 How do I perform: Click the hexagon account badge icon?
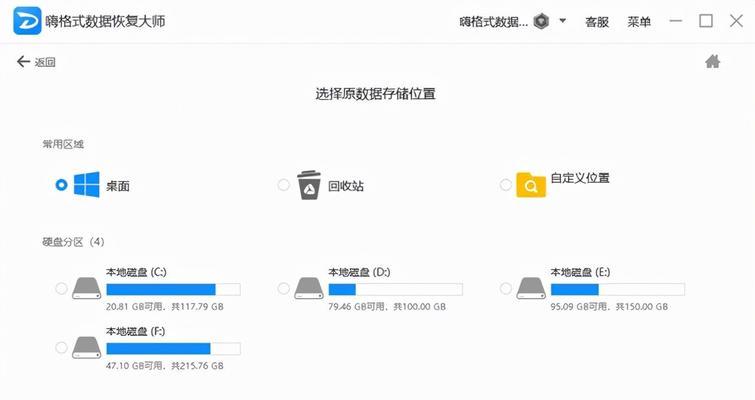[541, 21]
